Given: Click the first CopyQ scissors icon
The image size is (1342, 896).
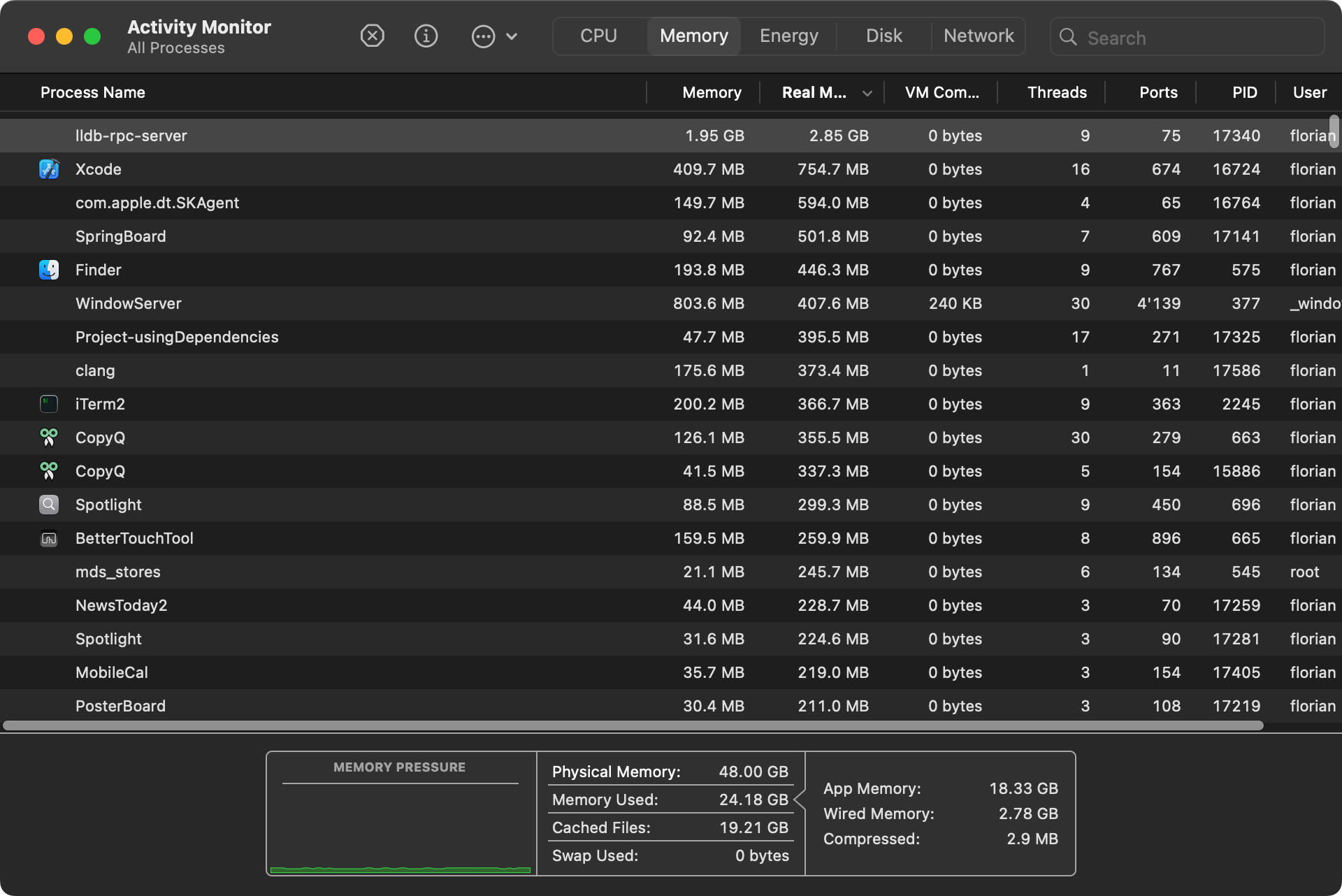Looking at the screenshot, I should click(49, 438).
